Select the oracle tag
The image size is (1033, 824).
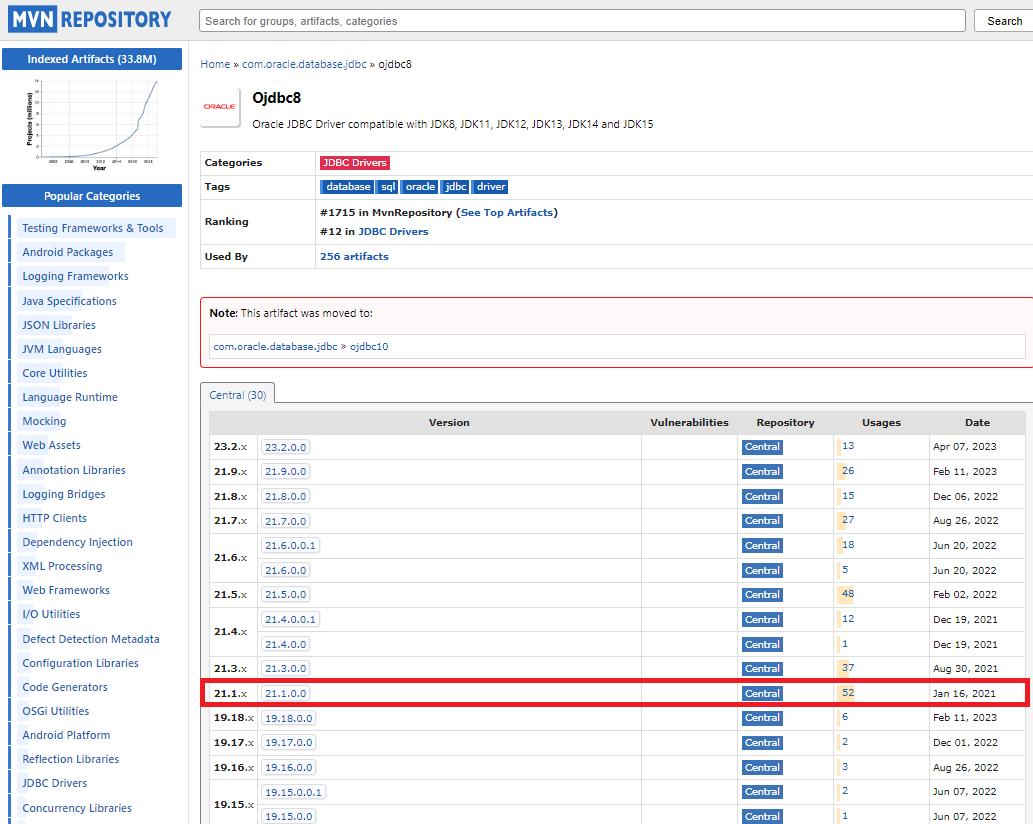click(420, 187)
